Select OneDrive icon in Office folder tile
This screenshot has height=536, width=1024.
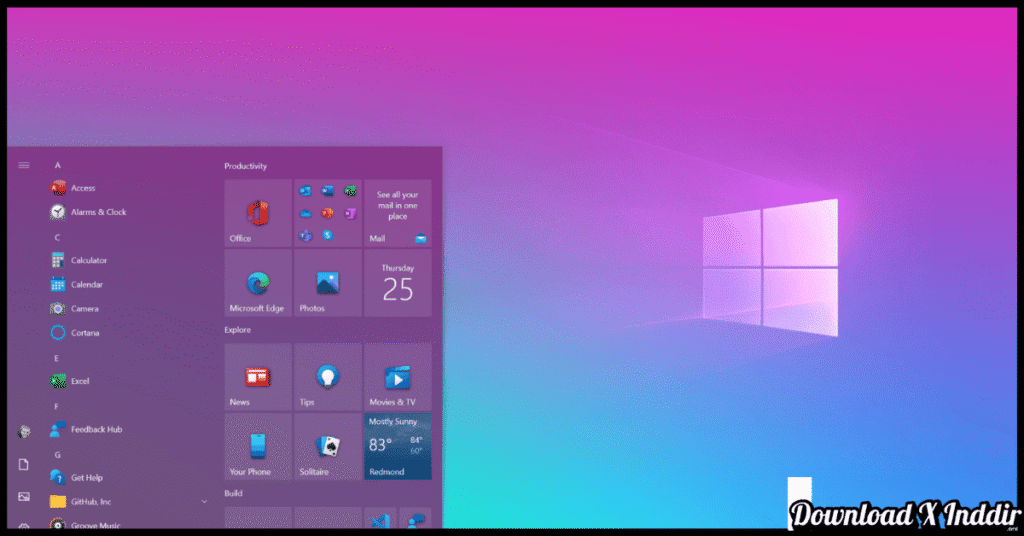[305, 213]
